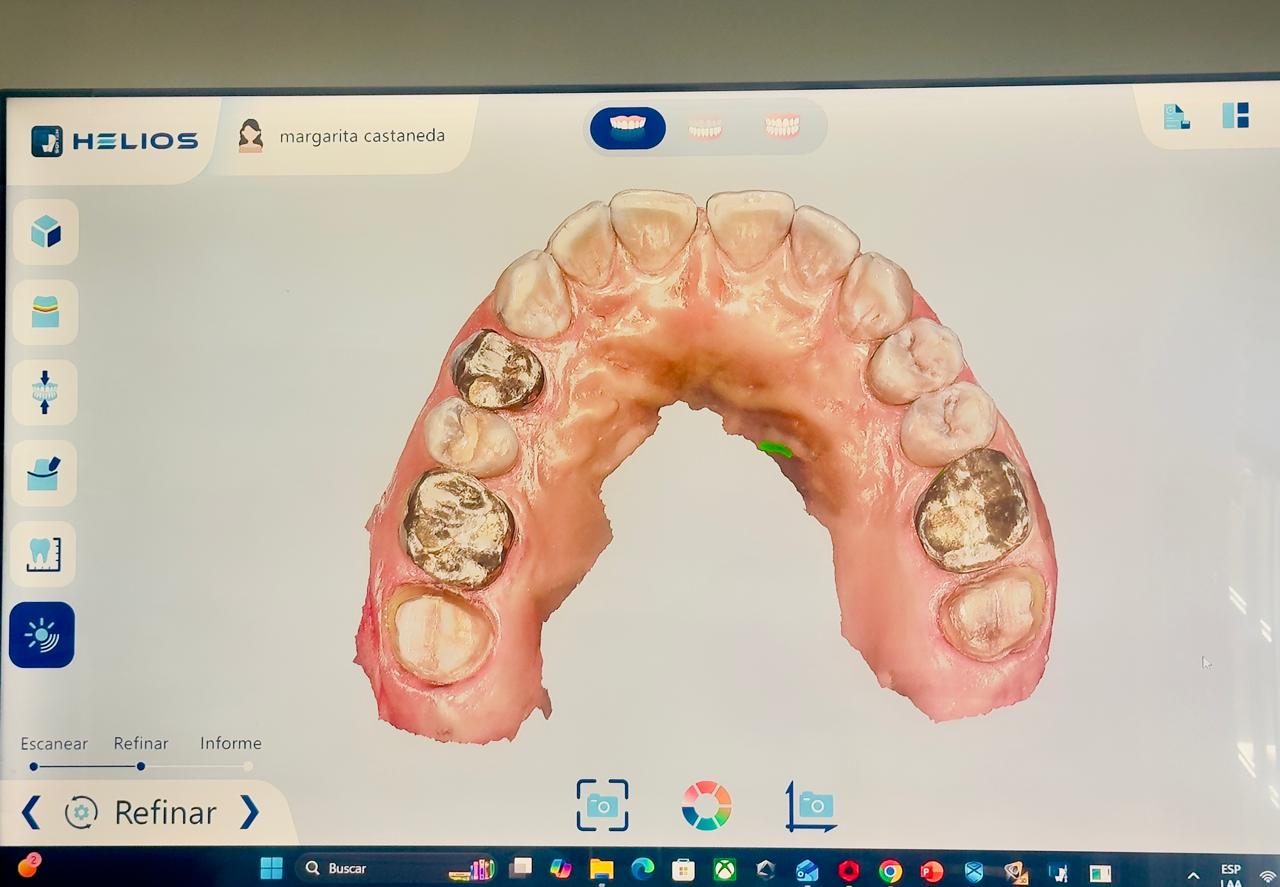
Task: Go to previous step with left chevron
Action: click(x=31, y=812)
